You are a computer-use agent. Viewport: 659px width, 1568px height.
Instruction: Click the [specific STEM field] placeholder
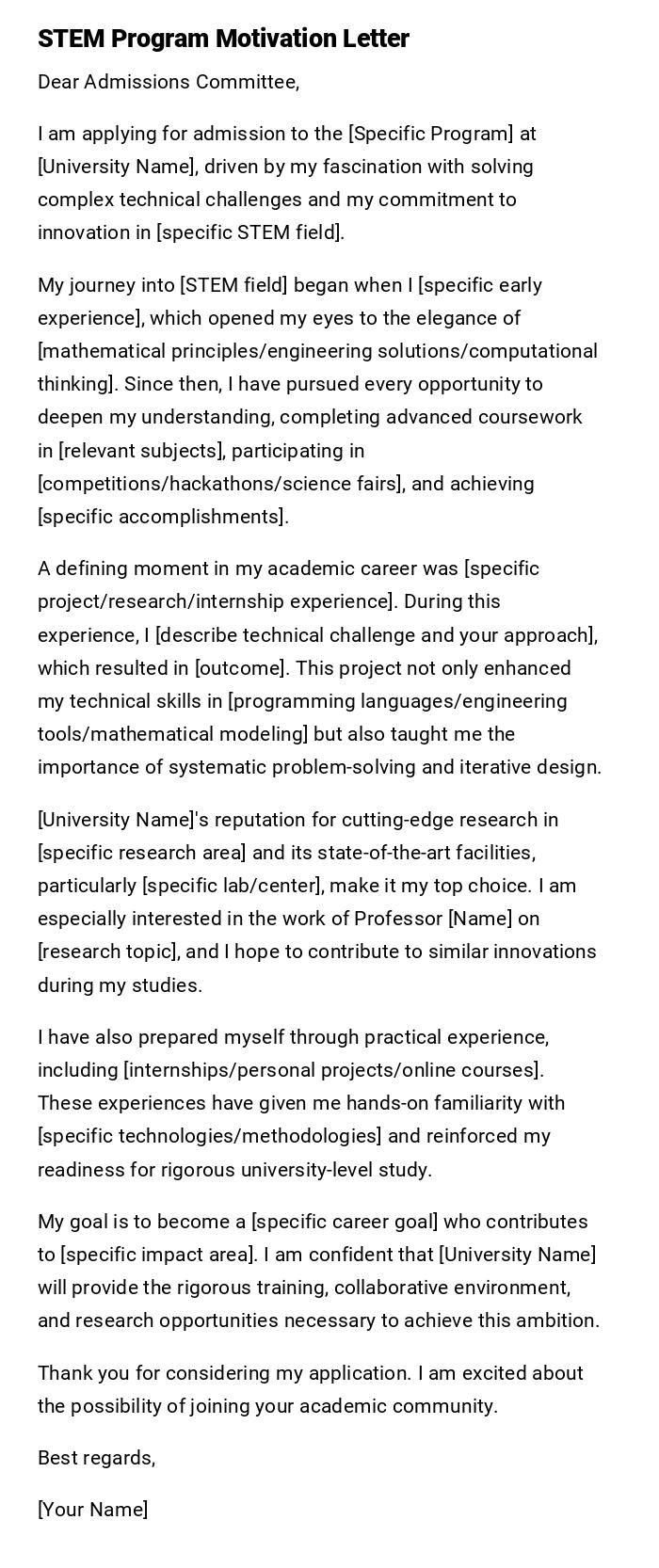pyautogui.click(x=249, y=232)
